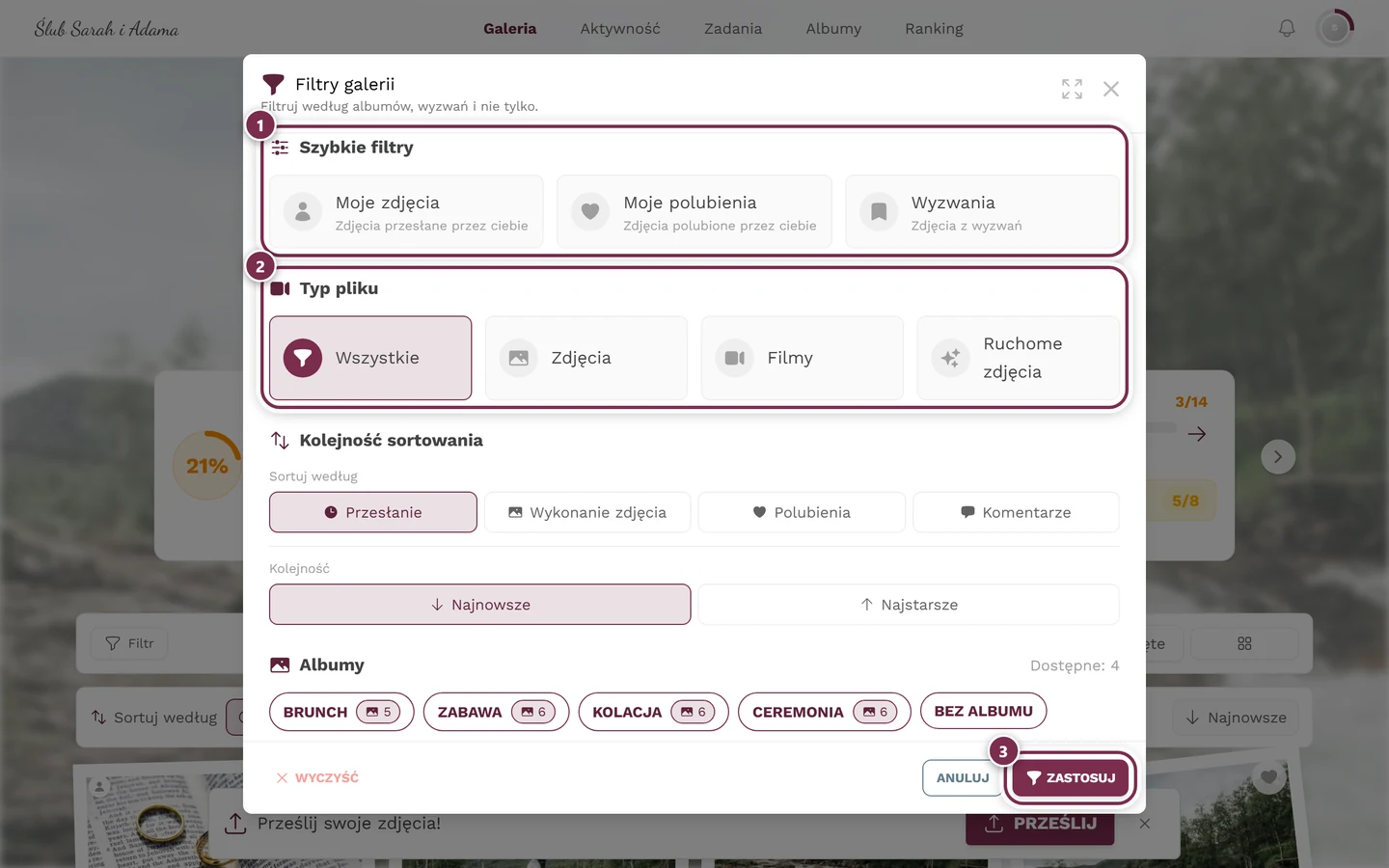Image resolution: width=1389 pixels, height=868 pixels.
Task: Click WYCZYŚĆ to clear filters
Action: pyautogui.click(x=317, y=777)
